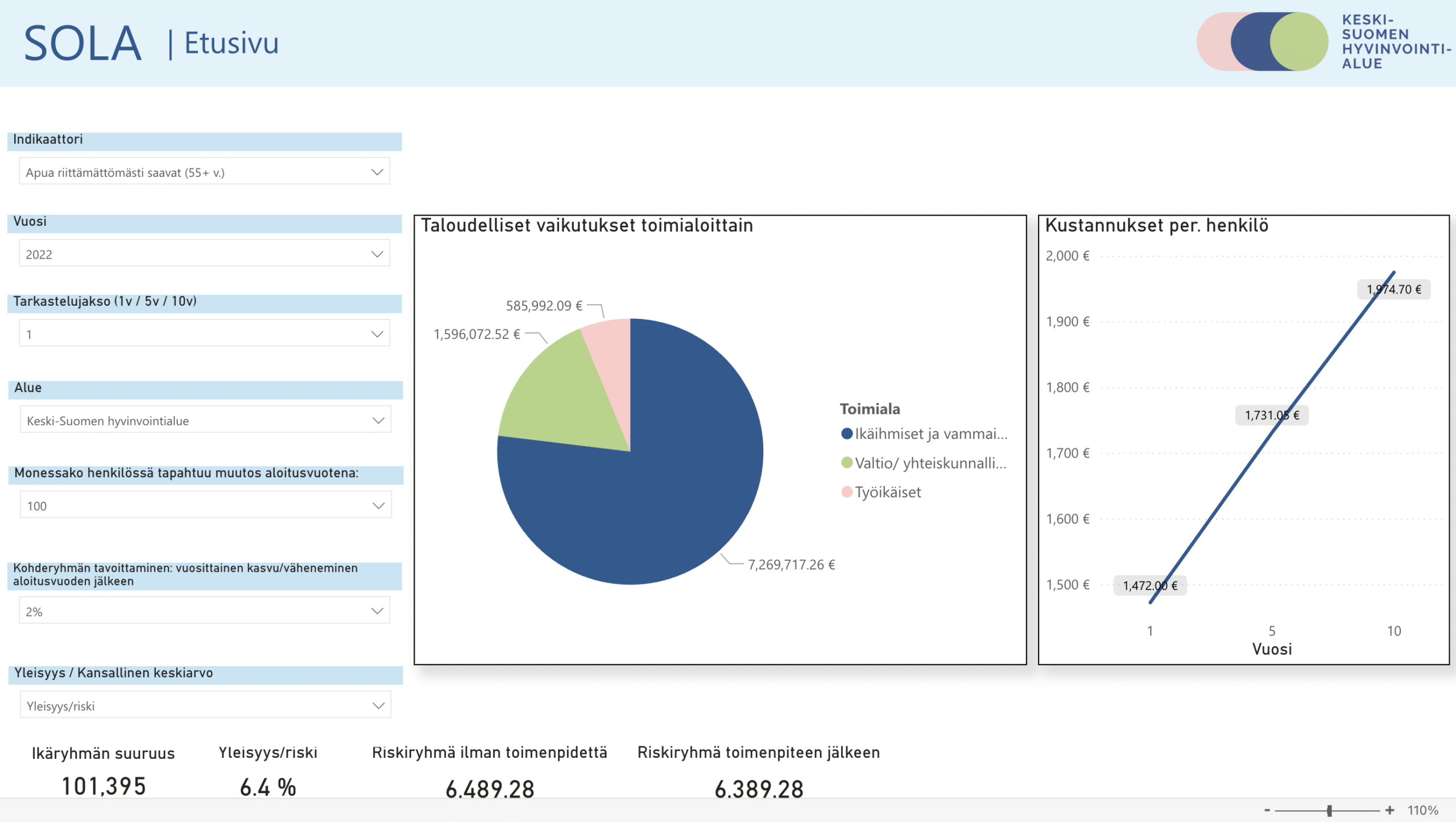
Task: Click the green Valtio legend marker
Action: point(846,463)
